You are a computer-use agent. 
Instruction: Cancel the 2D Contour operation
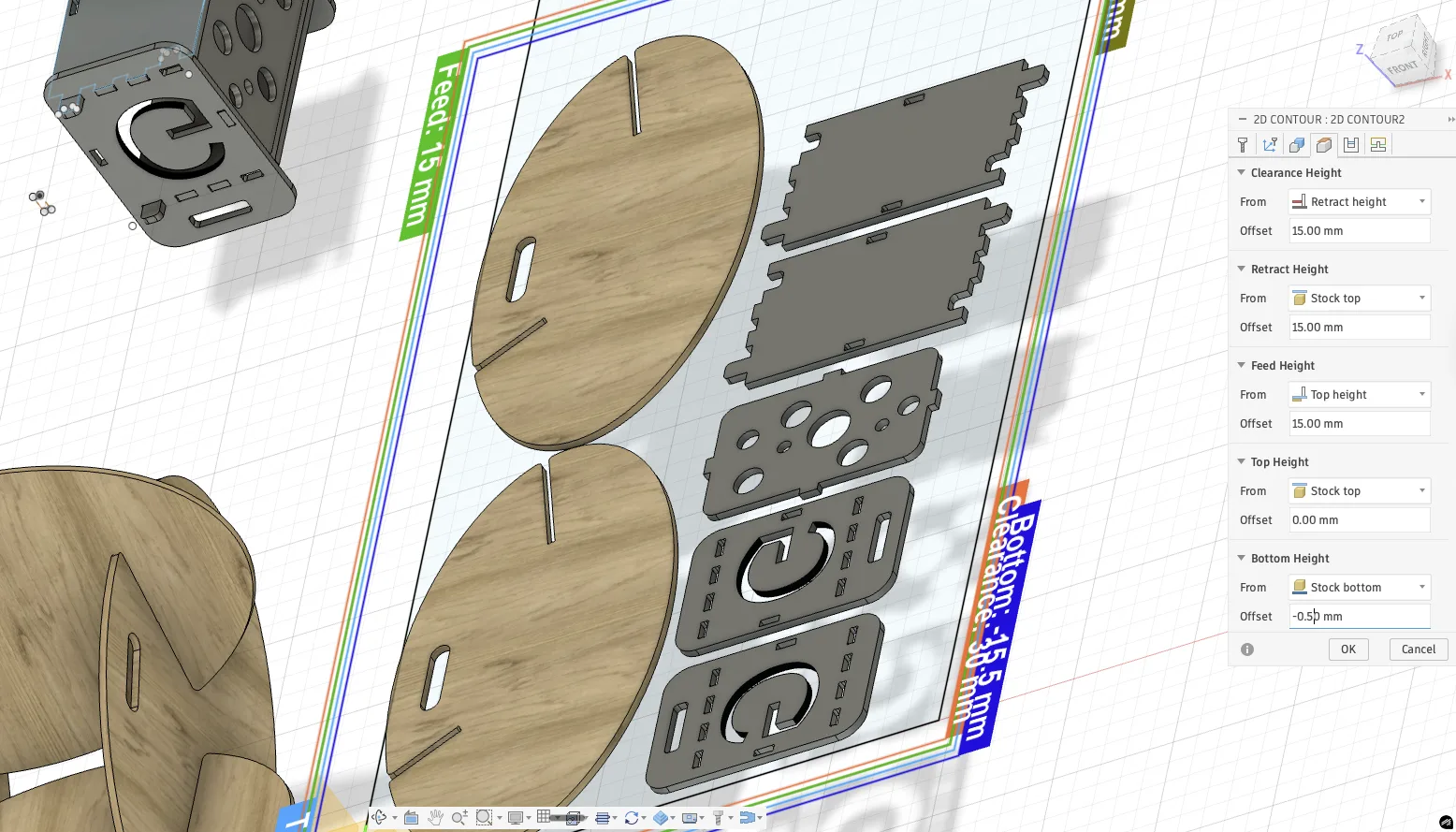click(x=1418, y=649)
